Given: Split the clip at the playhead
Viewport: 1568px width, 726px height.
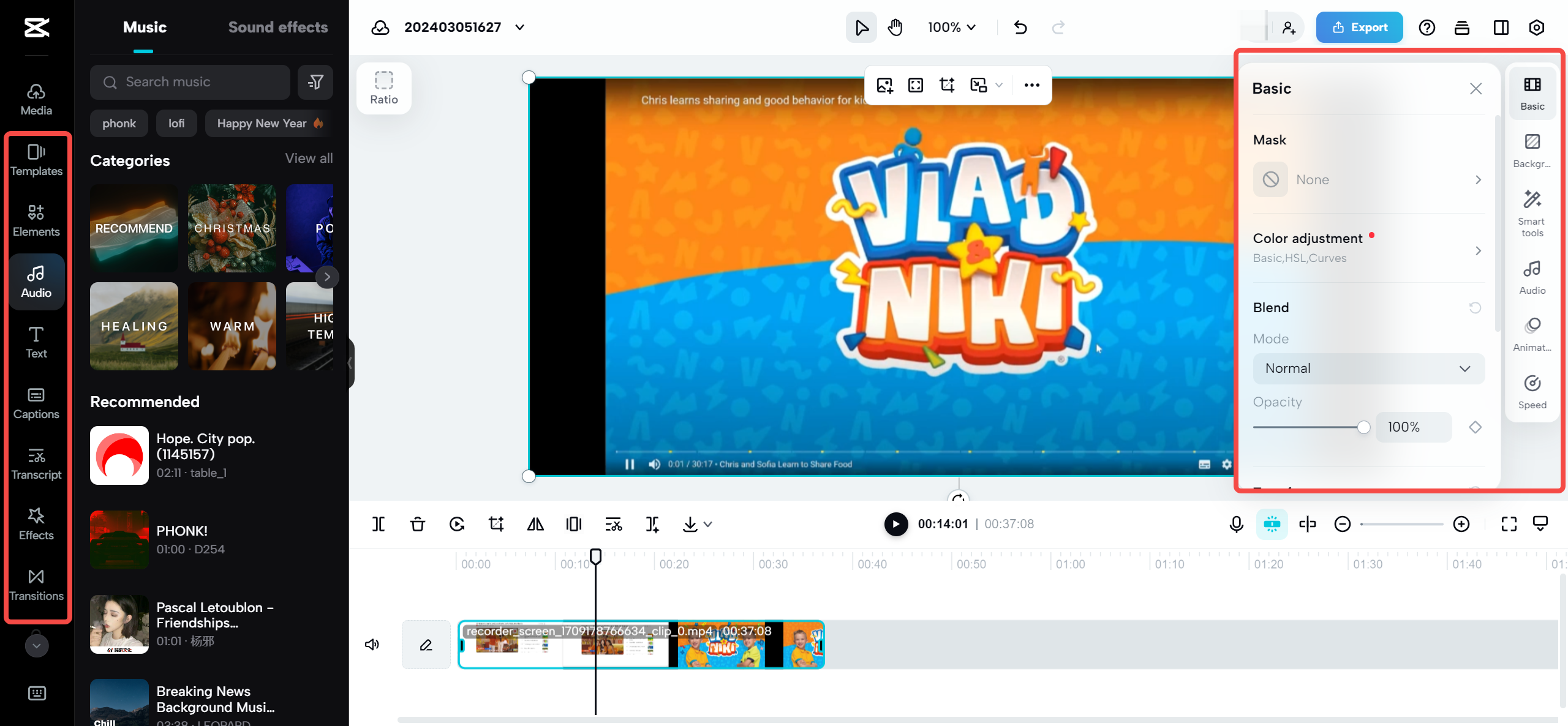Looking at the screenshot, I should 379,524.
